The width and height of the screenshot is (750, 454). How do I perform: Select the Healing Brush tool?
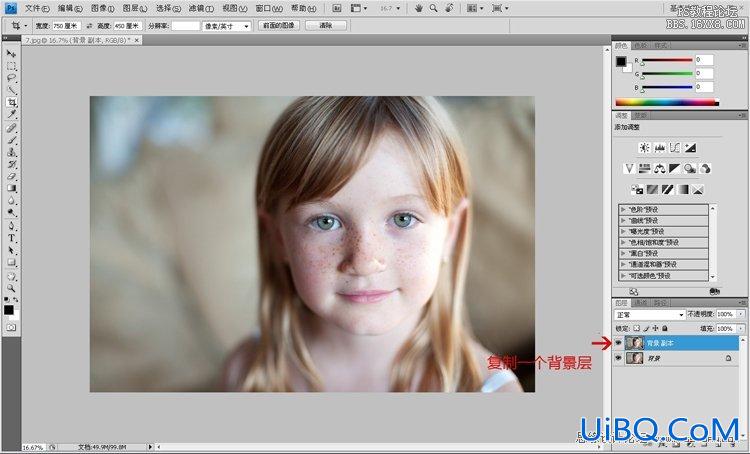(11, 128)
